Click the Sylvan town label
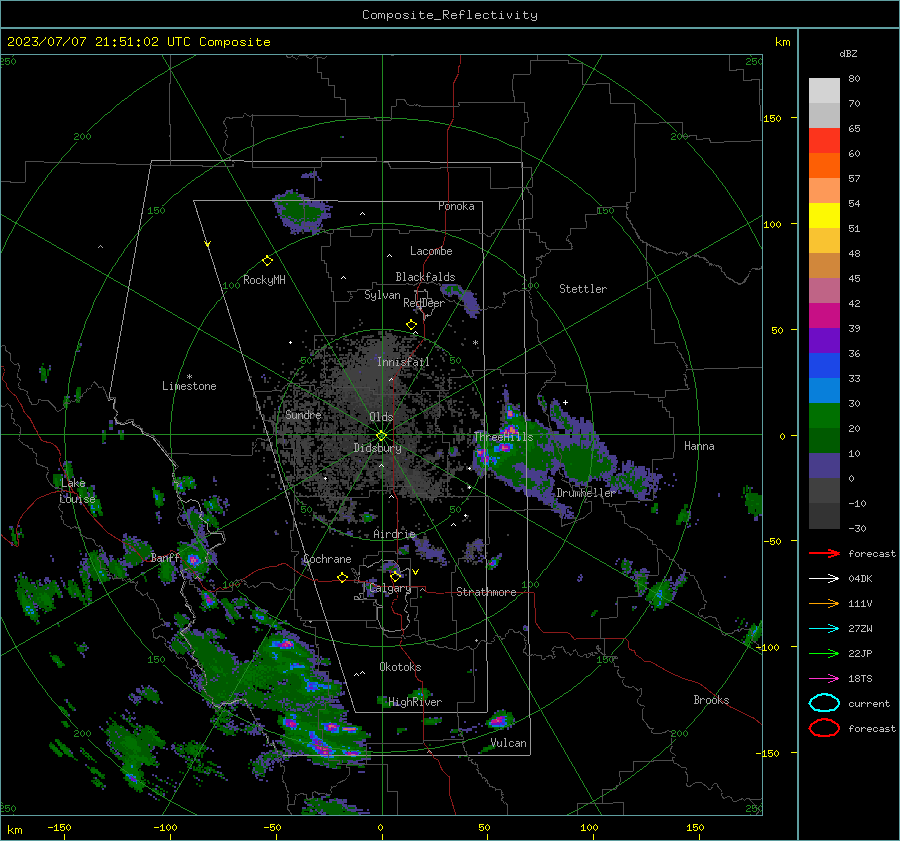The height and width of the screenshot is (841, 900). click(382, 295)
